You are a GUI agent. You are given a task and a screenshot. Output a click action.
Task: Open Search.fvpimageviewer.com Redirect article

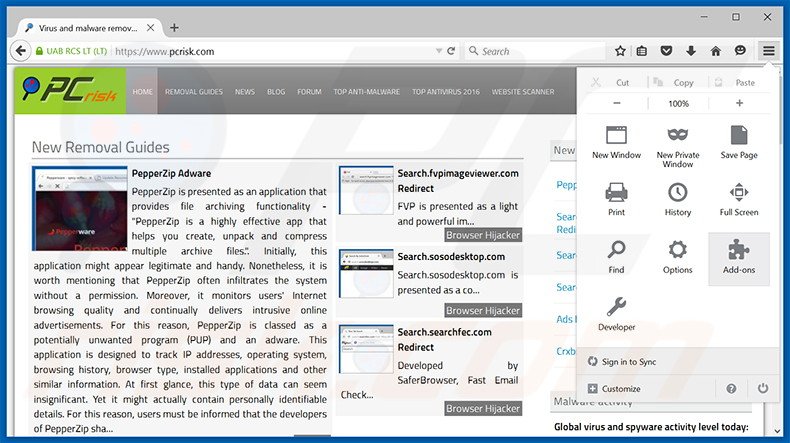pyautogui.click(x=457, y=180)
